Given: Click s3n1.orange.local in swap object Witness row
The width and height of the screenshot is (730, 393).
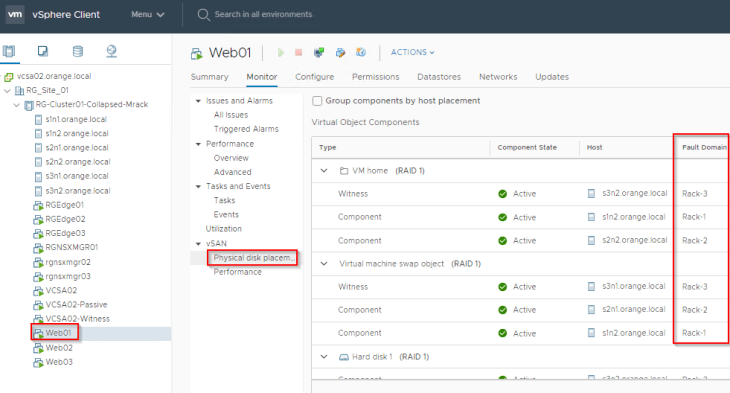Looking at the screenshot, I should pos(634,286).
